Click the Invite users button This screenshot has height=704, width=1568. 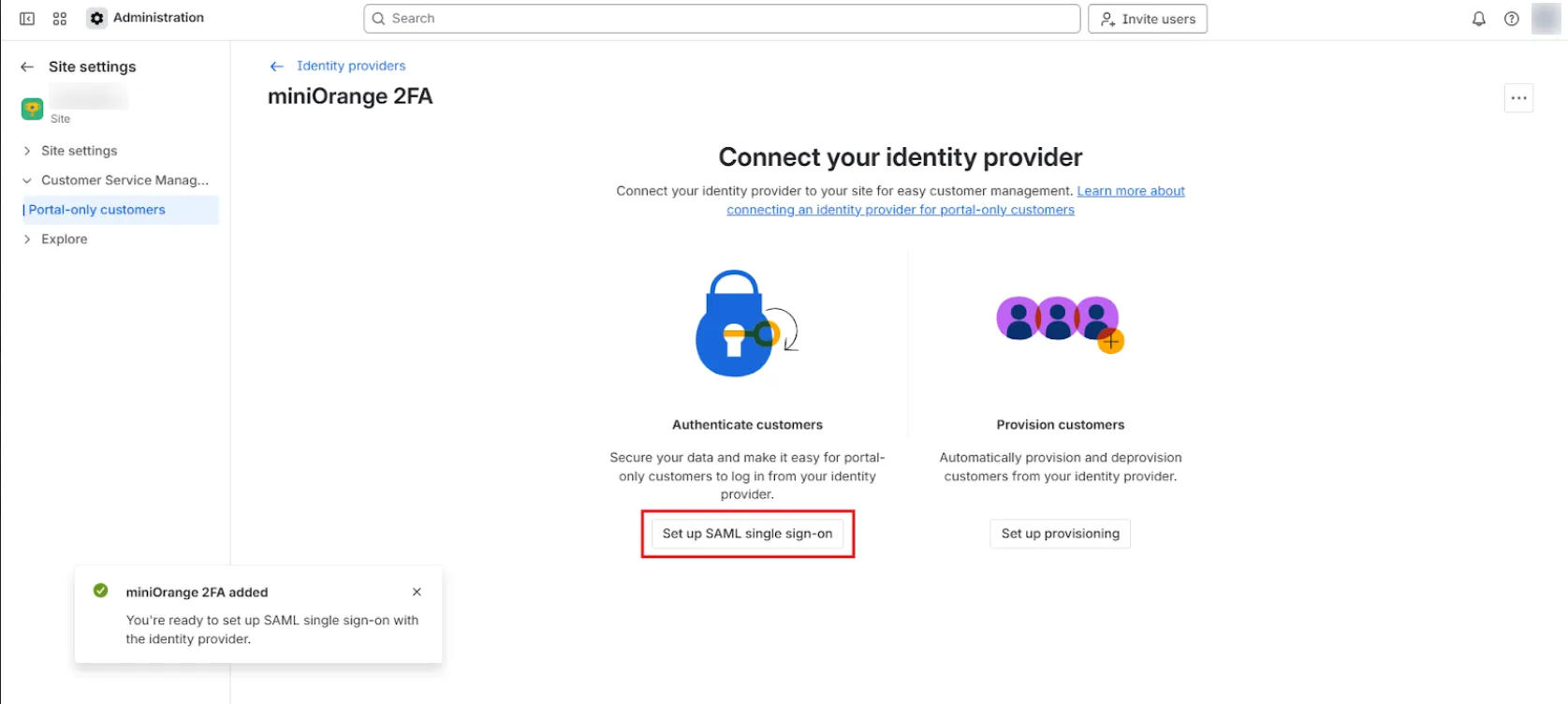click(x=1147, y=18)
